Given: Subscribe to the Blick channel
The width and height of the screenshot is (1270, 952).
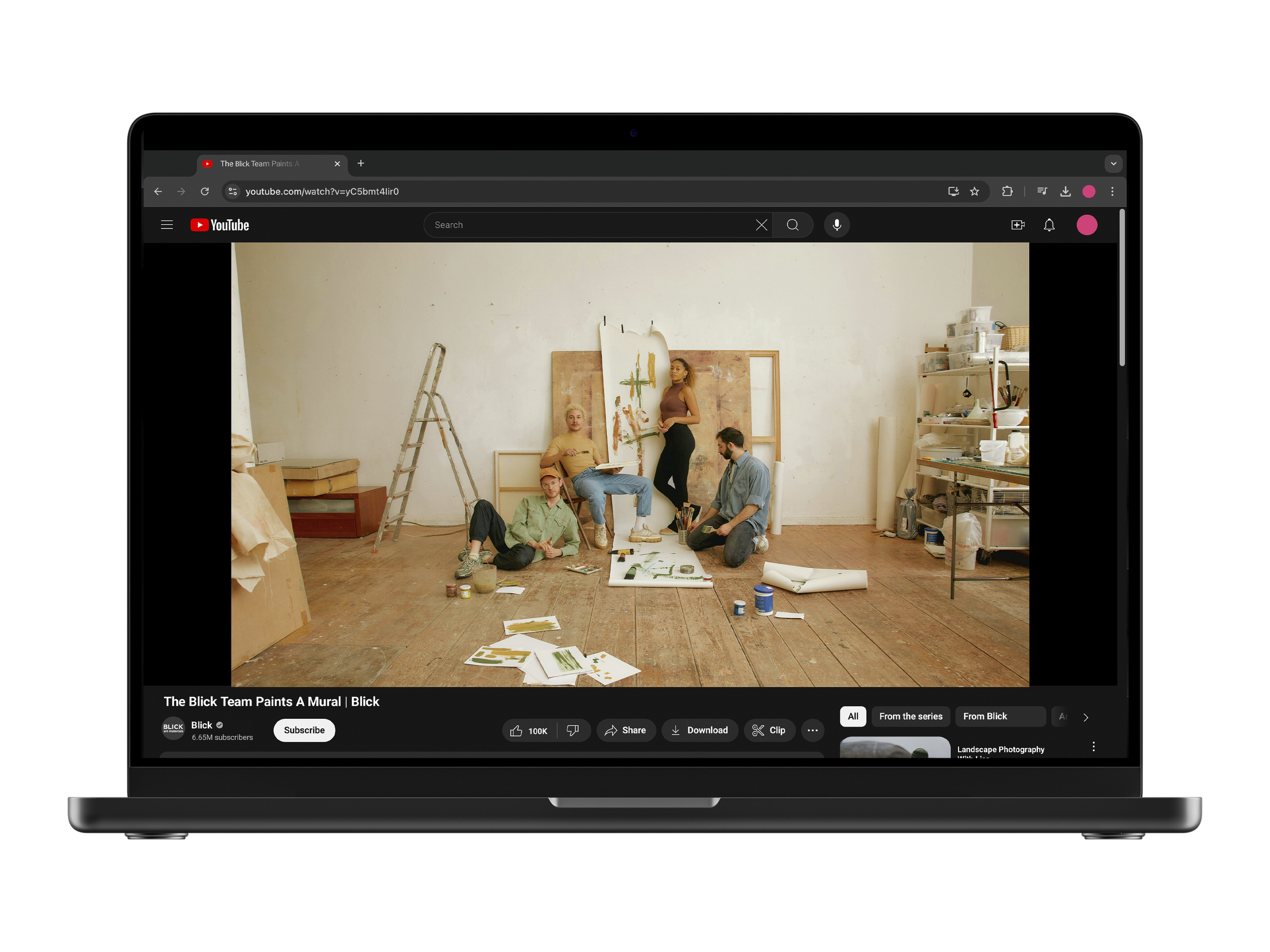Looking at the screenshot, I should tap(304, 731).
